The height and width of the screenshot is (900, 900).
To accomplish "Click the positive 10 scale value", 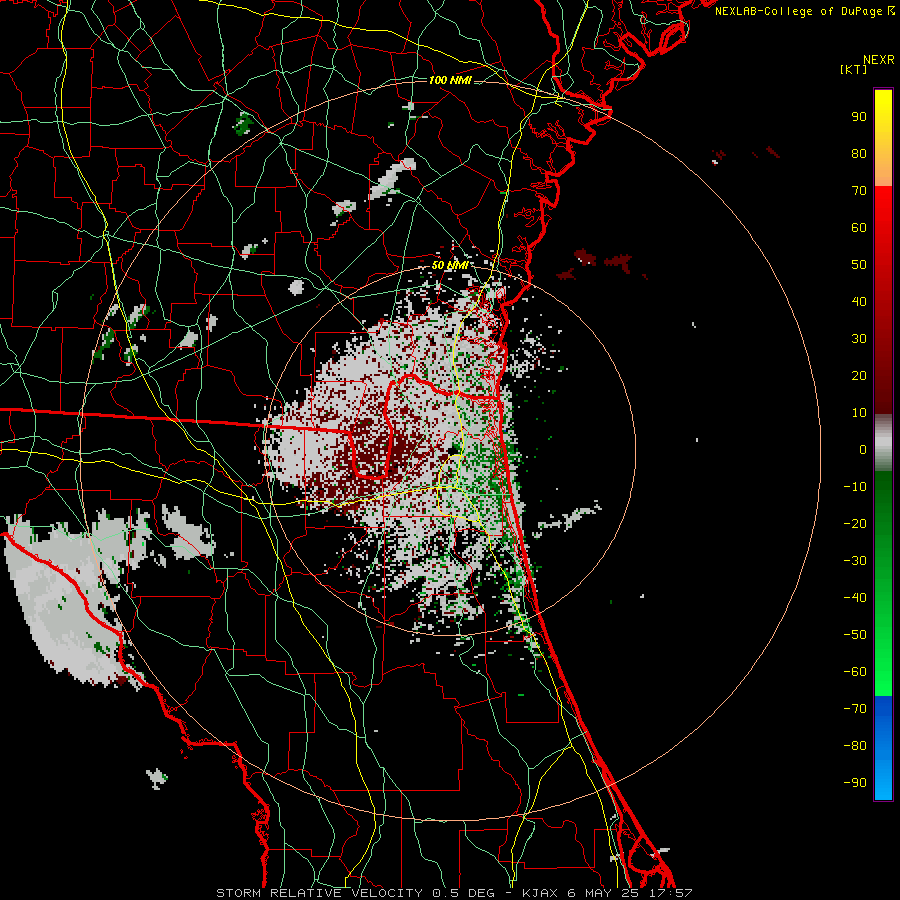I will [859, 413].
